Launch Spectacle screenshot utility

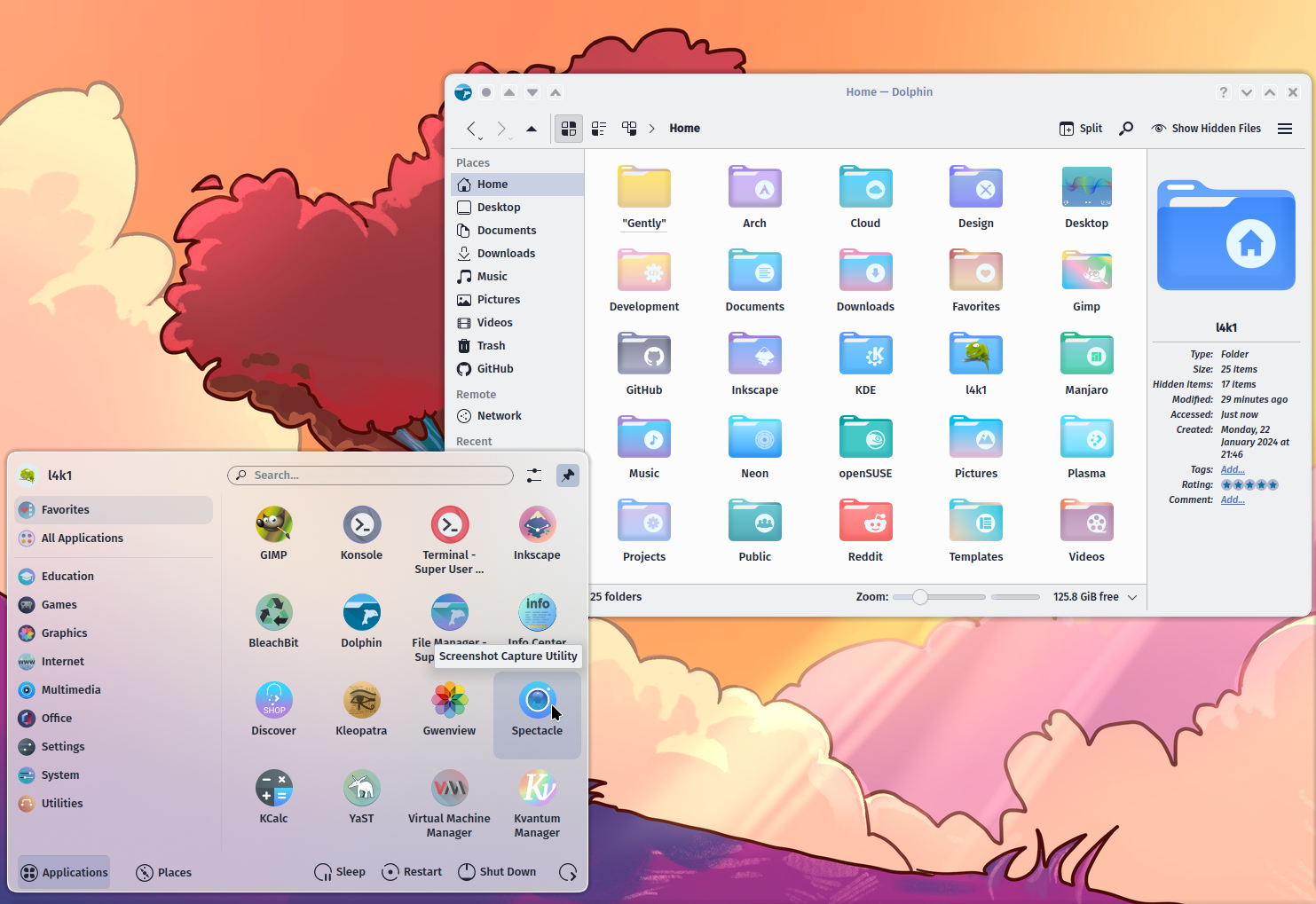(x=537, y=711)
